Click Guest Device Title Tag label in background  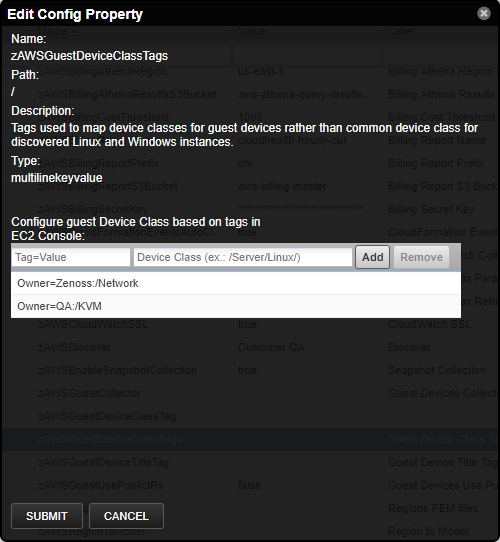click(442, 462)
